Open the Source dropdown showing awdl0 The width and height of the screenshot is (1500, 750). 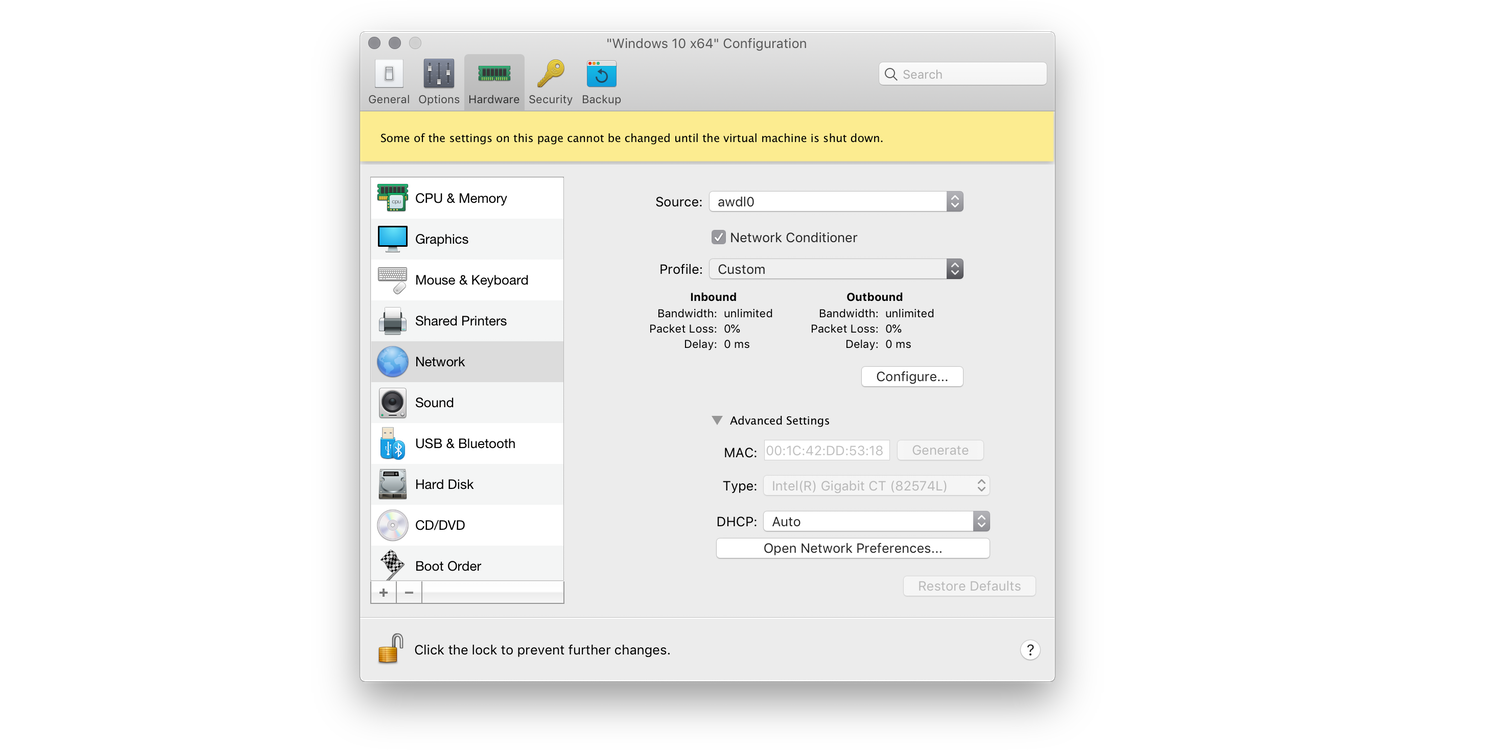[835, 202]
